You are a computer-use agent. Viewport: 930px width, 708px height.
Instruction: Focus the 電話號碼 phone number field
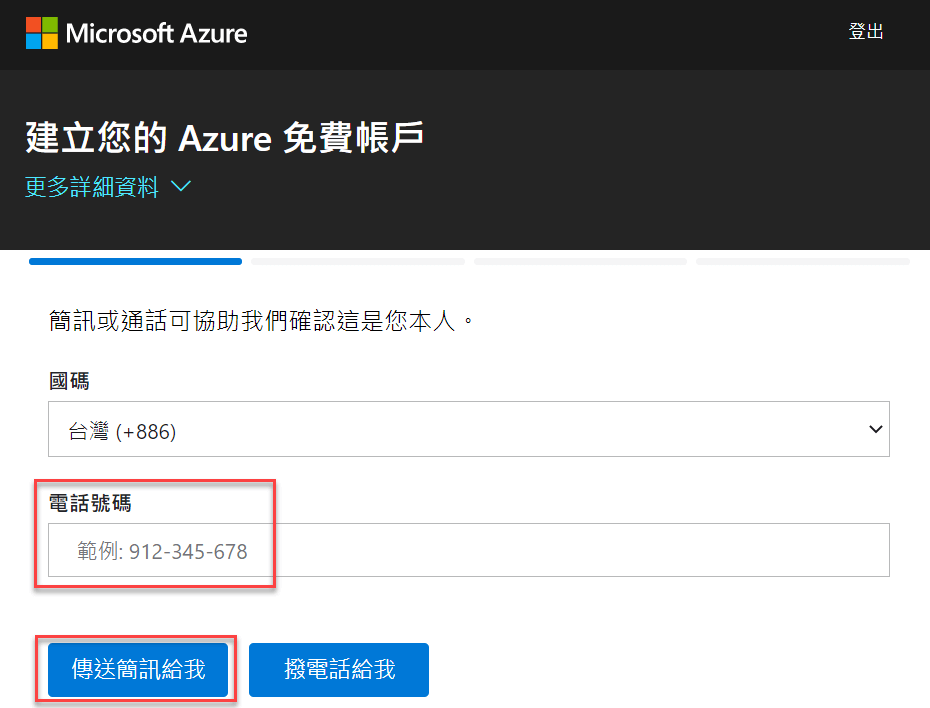[x=469, y=550]
